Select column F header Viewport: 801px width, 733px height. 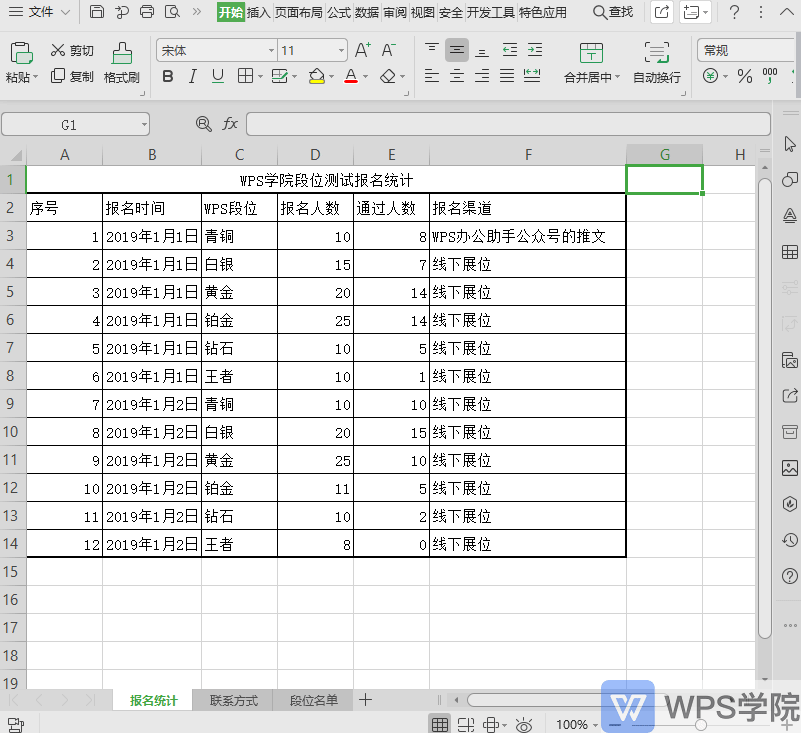pyautogui.click(x=528, y=155)
